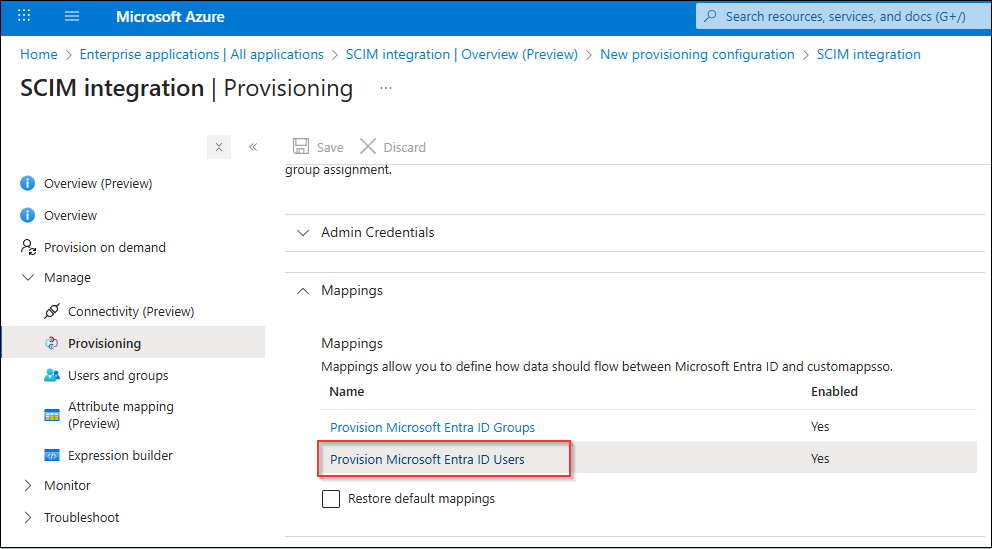
Task: Open SCIM integration | Overview (Preview) breadcrumb
Action: click(462, 54)
